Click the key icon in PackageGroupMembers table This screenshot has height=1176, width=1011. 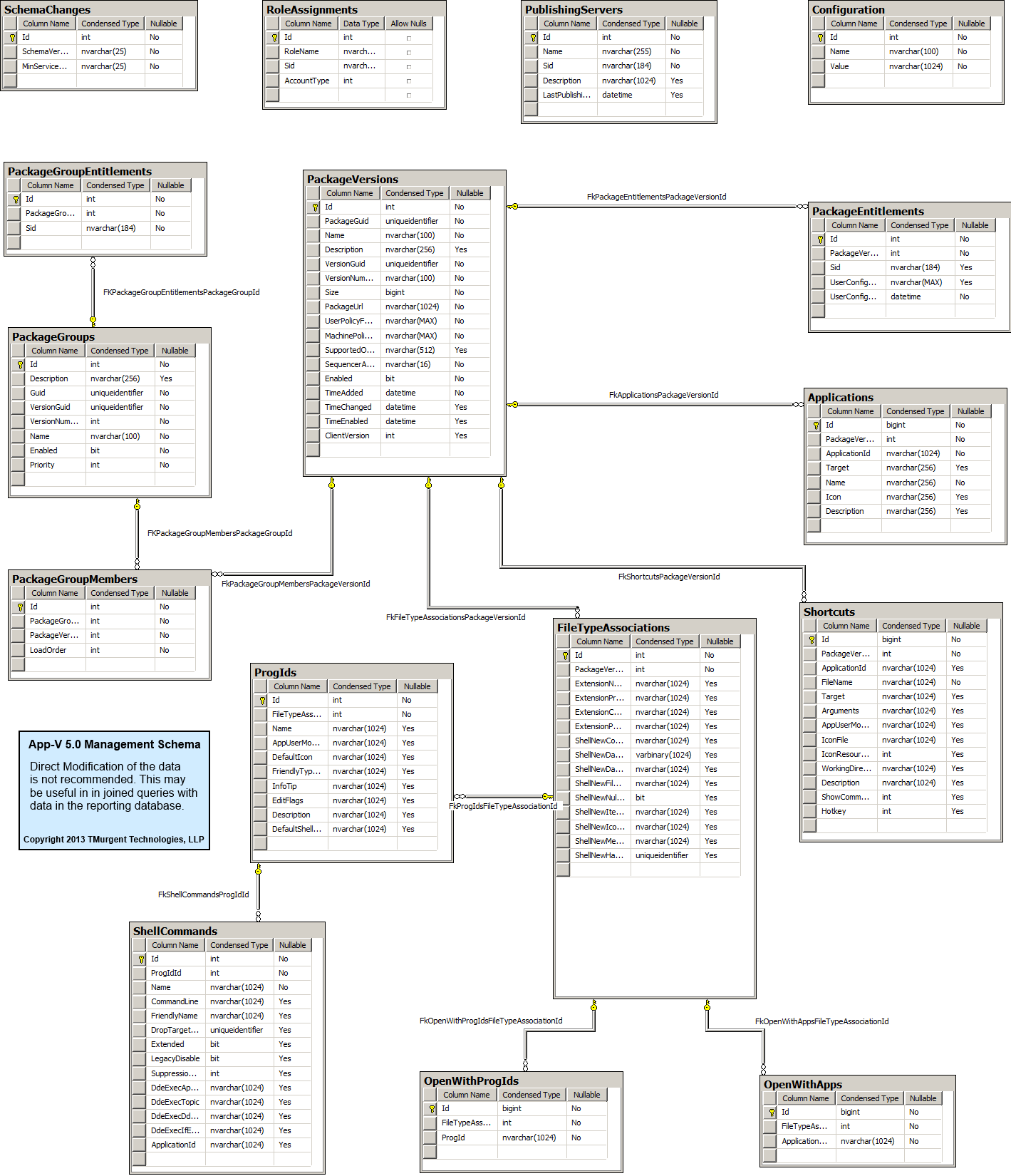pyautogui.click(x=20, y=607)
